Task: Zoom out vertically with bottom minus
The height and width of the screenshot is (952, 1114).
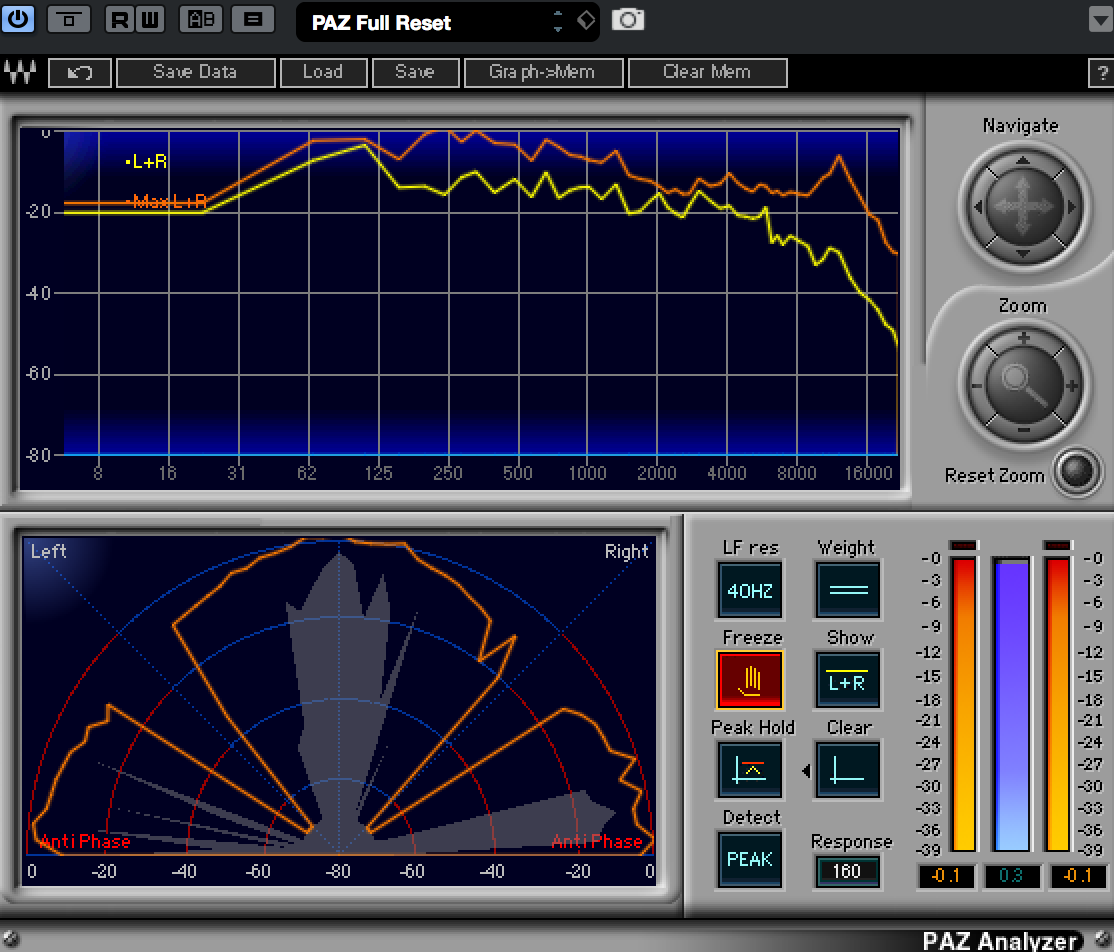Action: 1023,431
